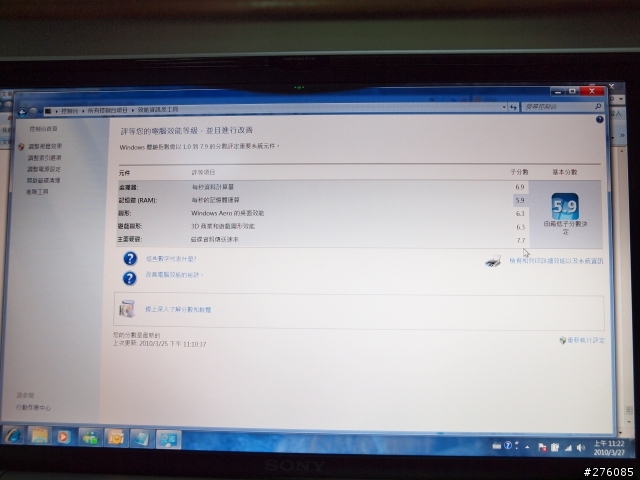The image size is (640, 480).
Task: Maximize the performance window
Action: click(x=572, y=91)
